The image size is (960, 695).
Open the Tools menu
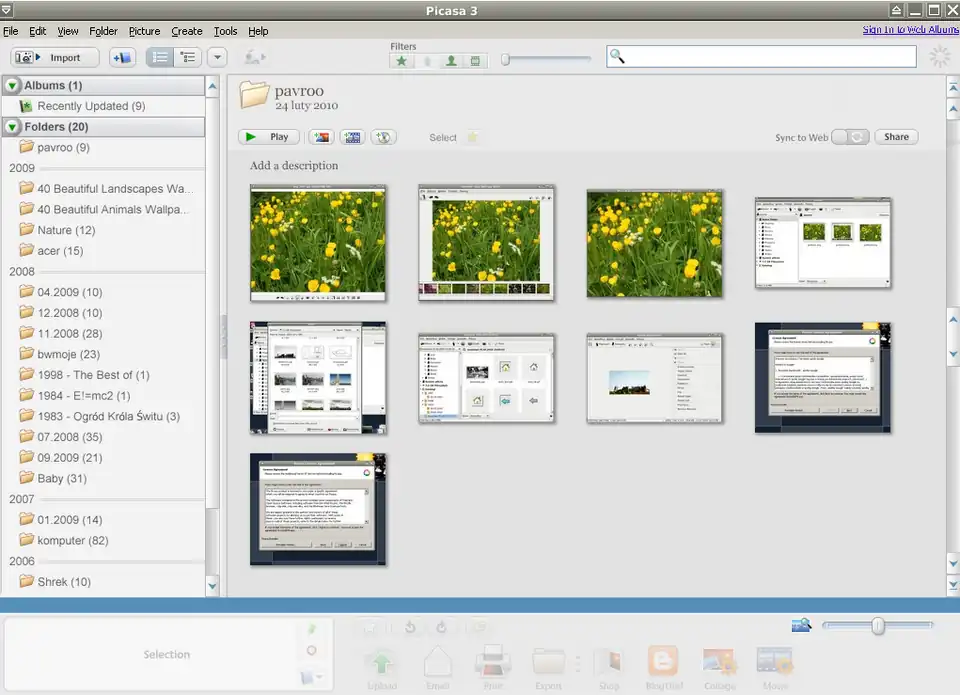click(x=226, y=31)
